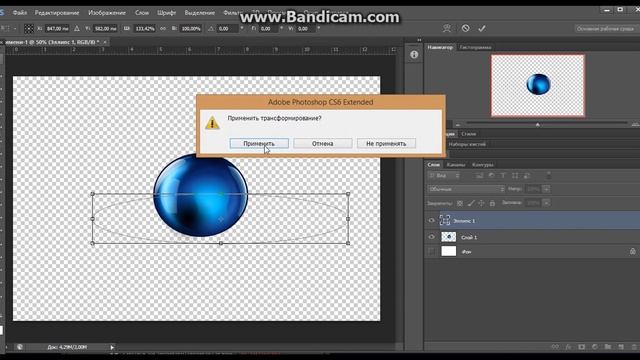Click the Y position field
The width and height of the screenshot is (640, 360).
tap(105, 29)
